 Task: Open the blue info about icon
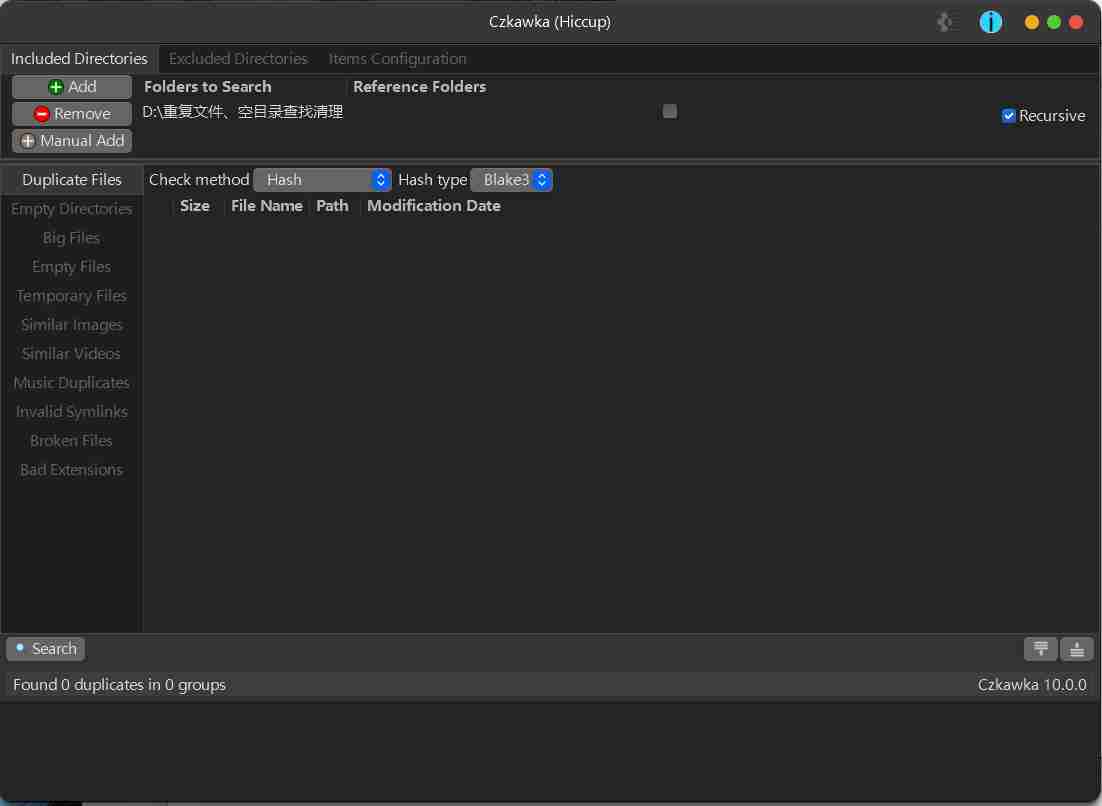[x=990, y=22]
